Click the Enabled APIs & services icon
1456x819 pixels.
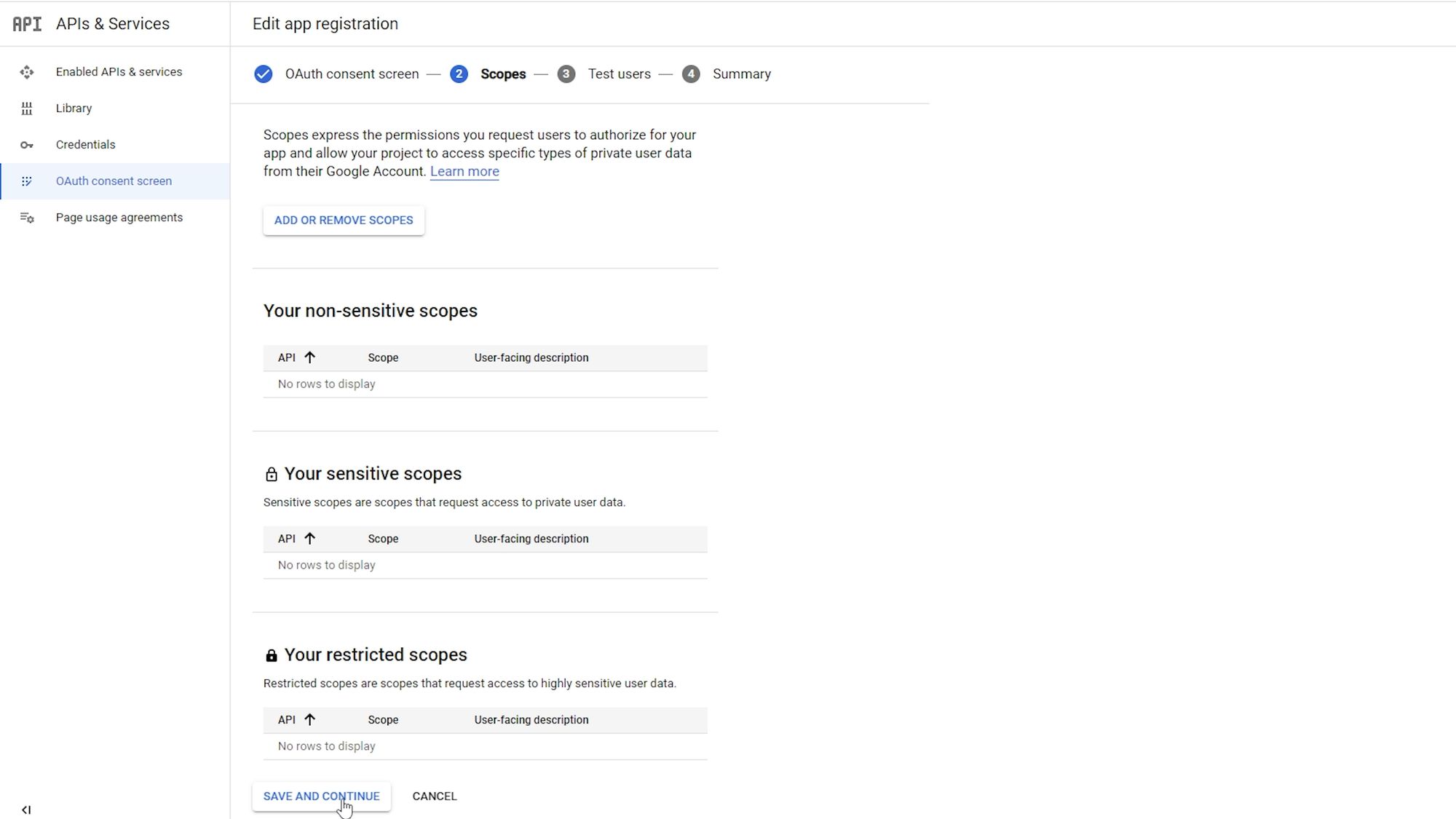[x=27, y=71]
